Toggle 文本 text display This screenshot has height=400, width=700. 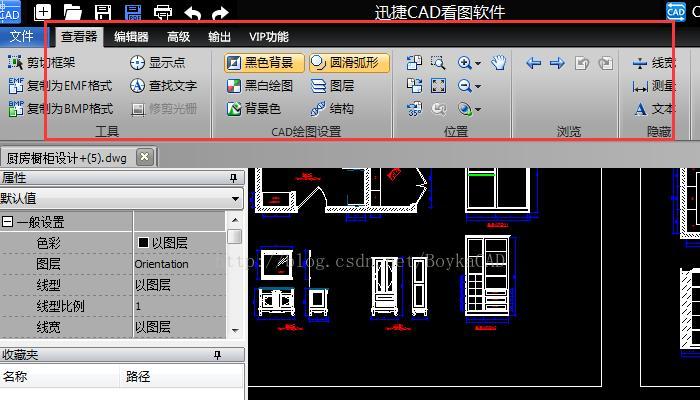click(653, 109)
